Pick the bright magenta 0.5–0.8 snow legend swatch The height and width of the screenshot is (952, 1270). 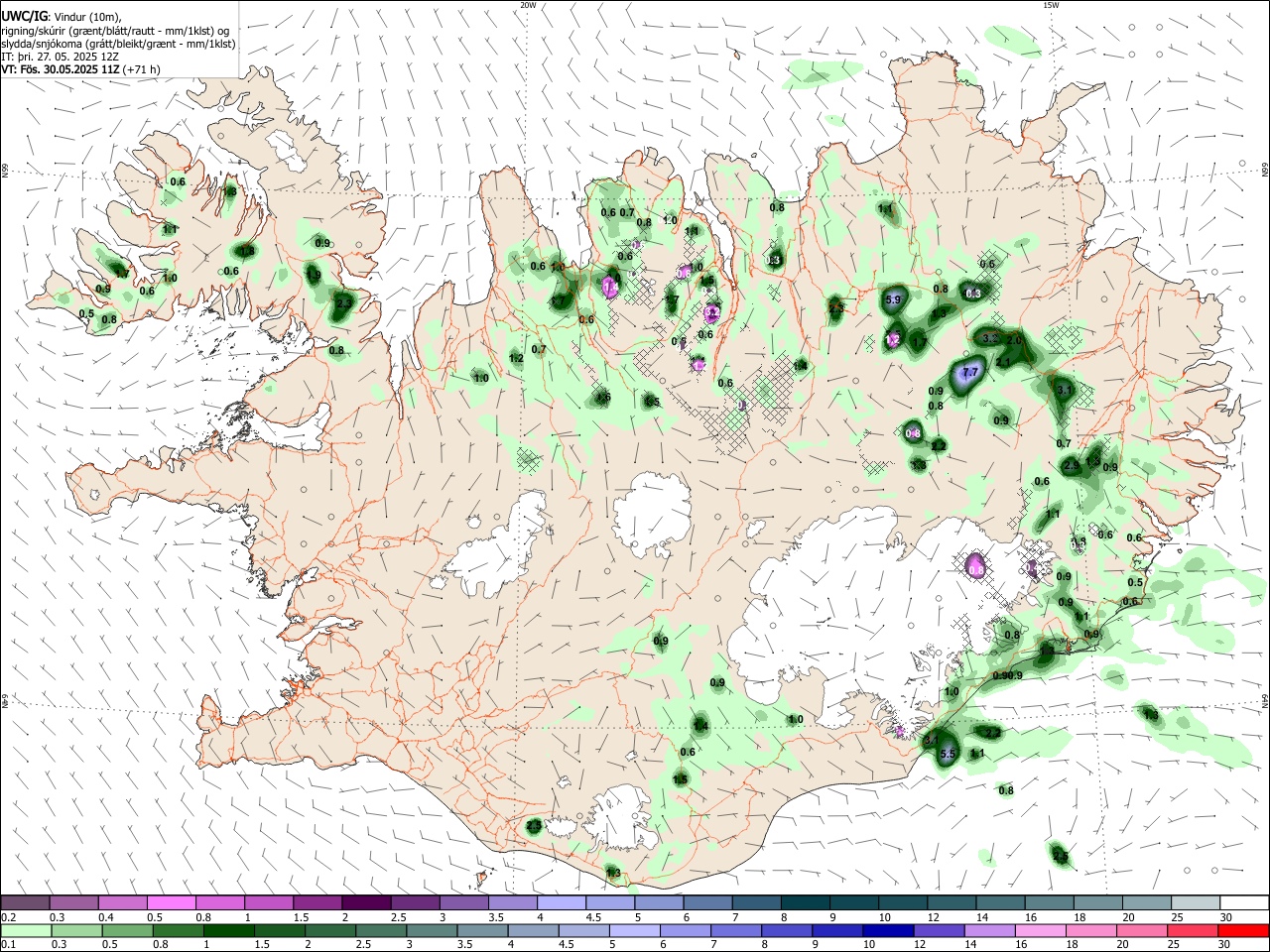(172, 903)
